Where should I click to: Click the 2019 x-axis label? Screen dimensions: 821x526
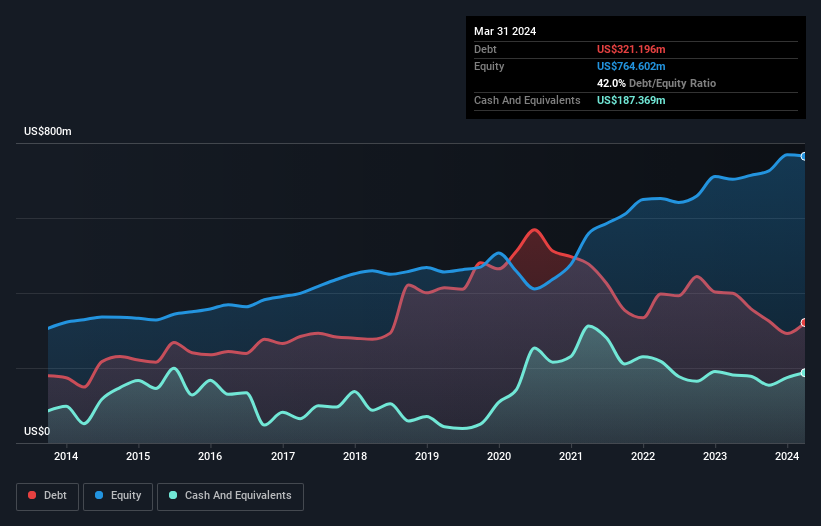tap(427, 456)
